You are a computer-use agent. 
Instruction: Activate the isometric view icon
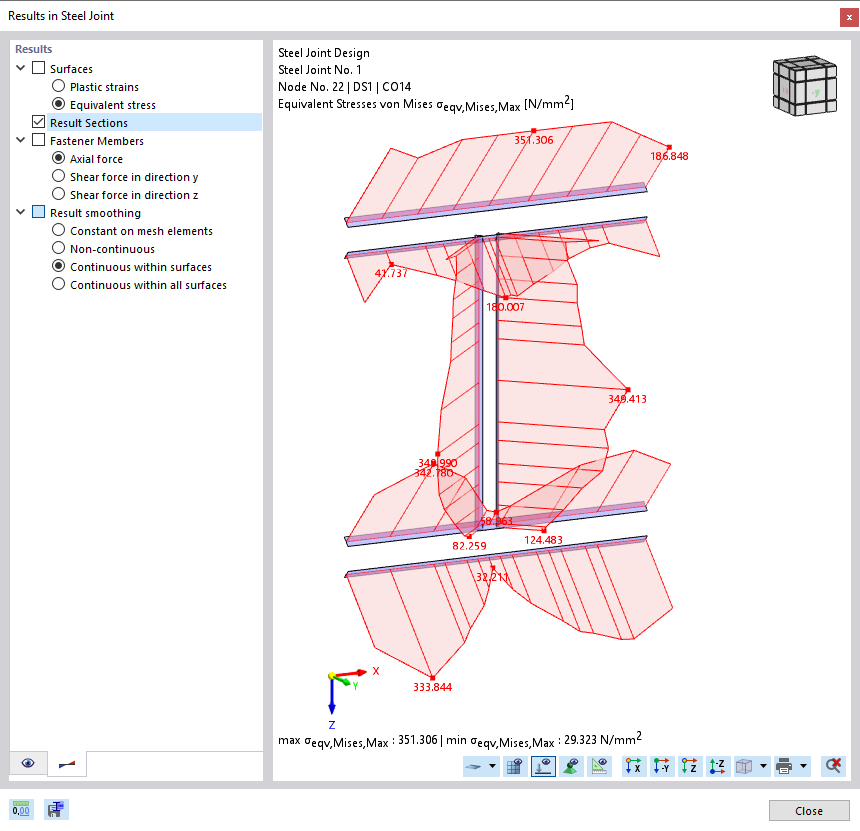pyautogui.click(x=743, y=766)
